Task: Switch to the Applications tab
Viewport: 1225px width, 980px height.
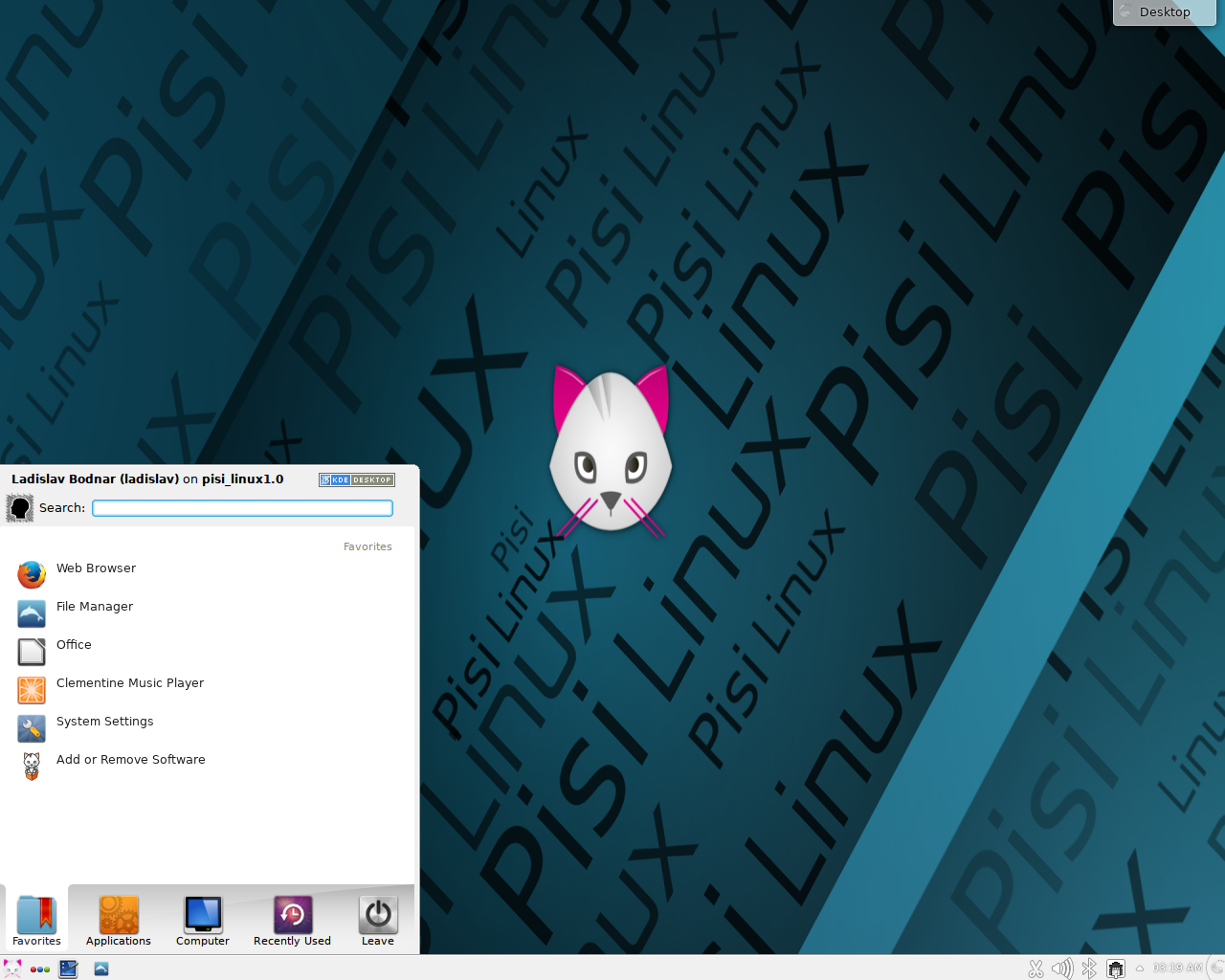Action: (x=119, y=921)
